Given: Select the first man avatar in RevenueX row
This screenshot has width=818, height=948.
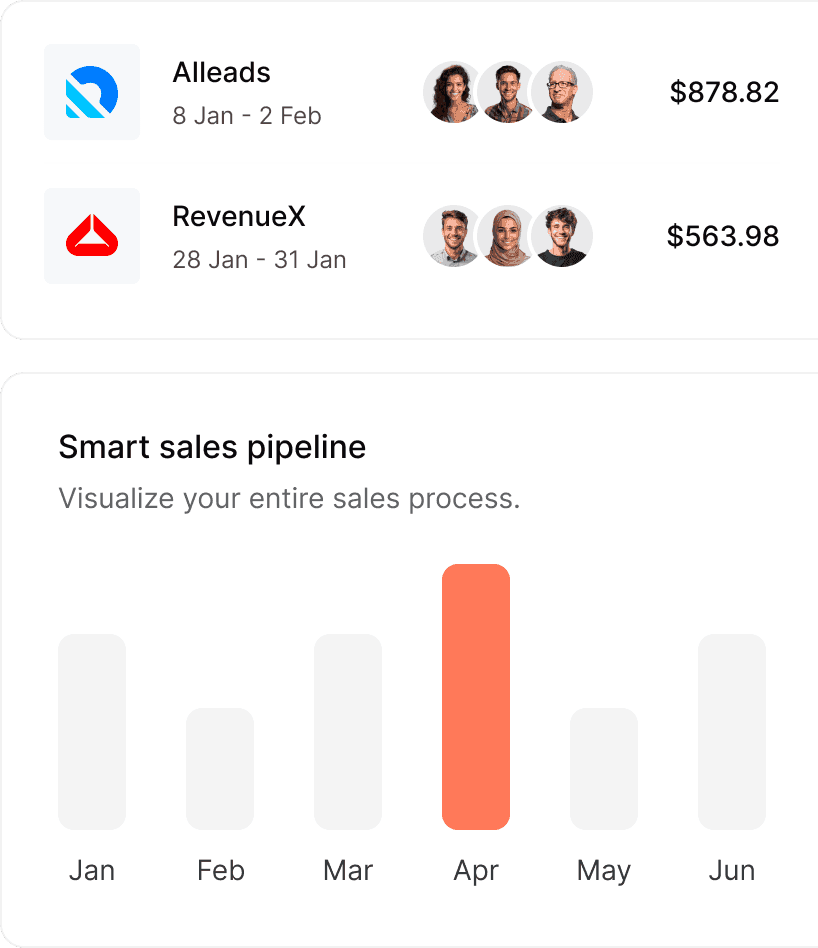Looking at the screenshot, I should 453,236.
